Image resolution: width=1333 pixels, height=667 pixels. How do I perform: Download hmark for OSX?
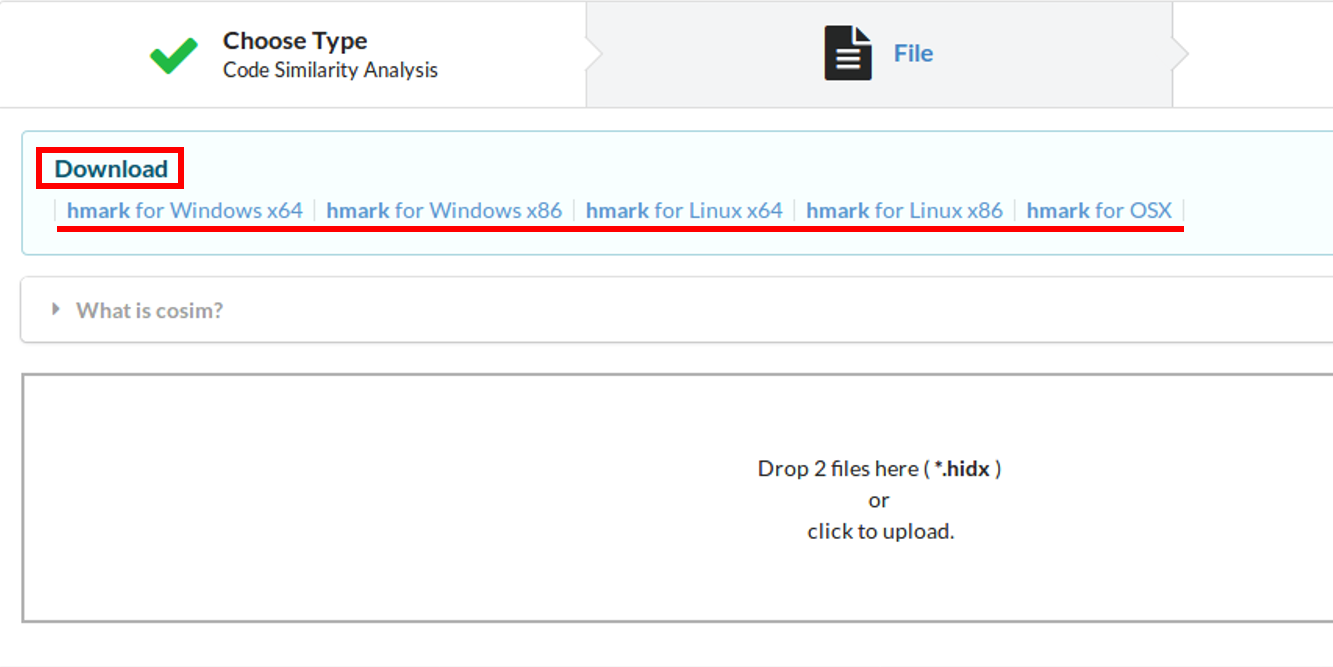click(1099, 211)
